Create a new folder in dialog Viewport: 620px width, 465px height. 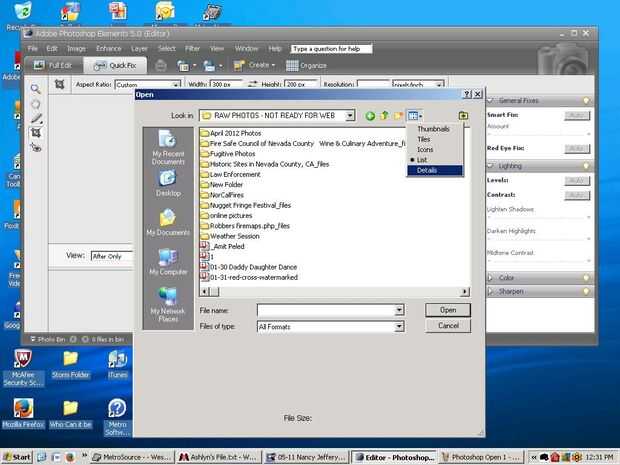pos(398,115)
